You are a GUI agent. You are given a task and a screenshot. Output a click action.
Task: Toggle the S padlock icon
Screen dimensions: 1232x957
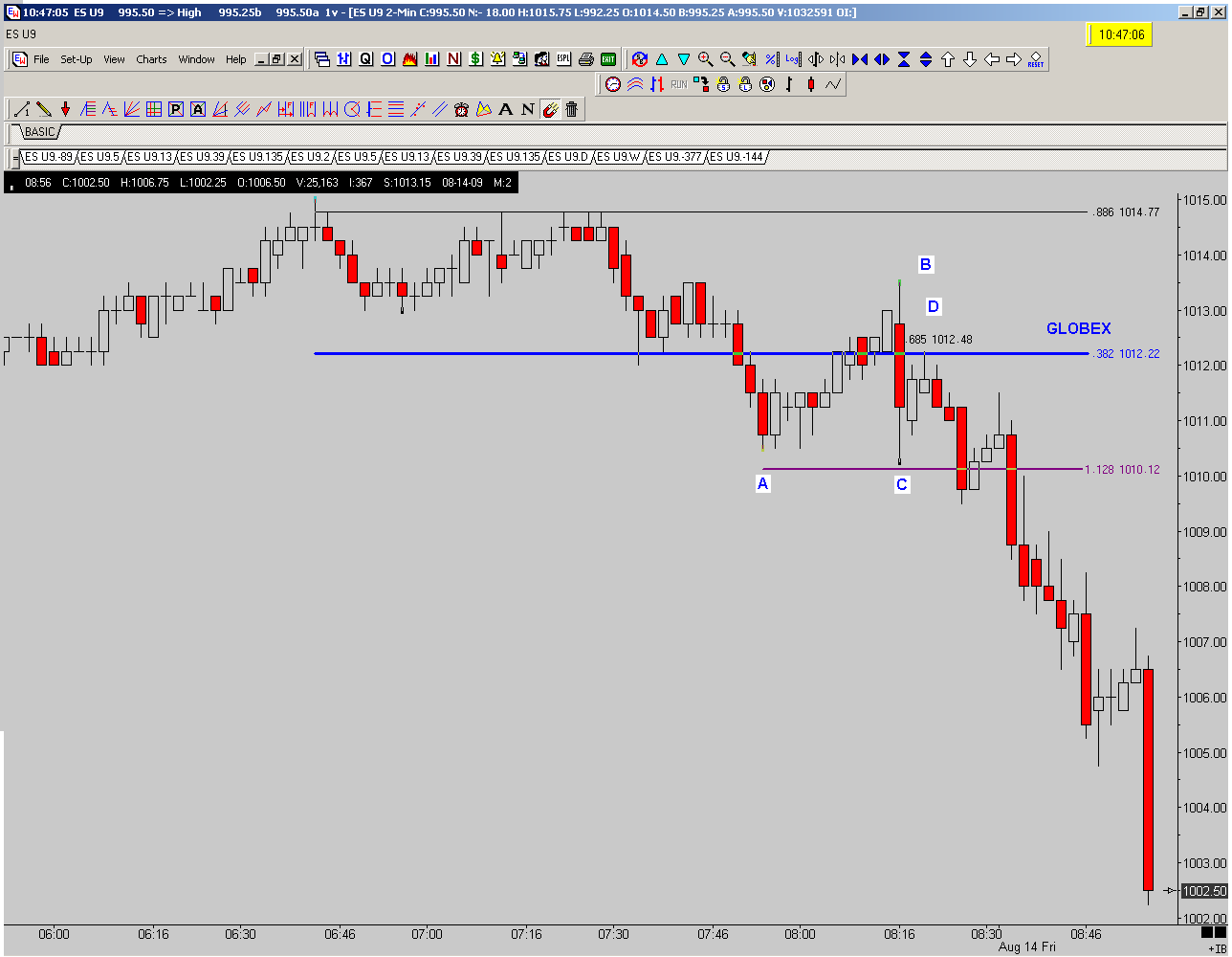[723, 84]
